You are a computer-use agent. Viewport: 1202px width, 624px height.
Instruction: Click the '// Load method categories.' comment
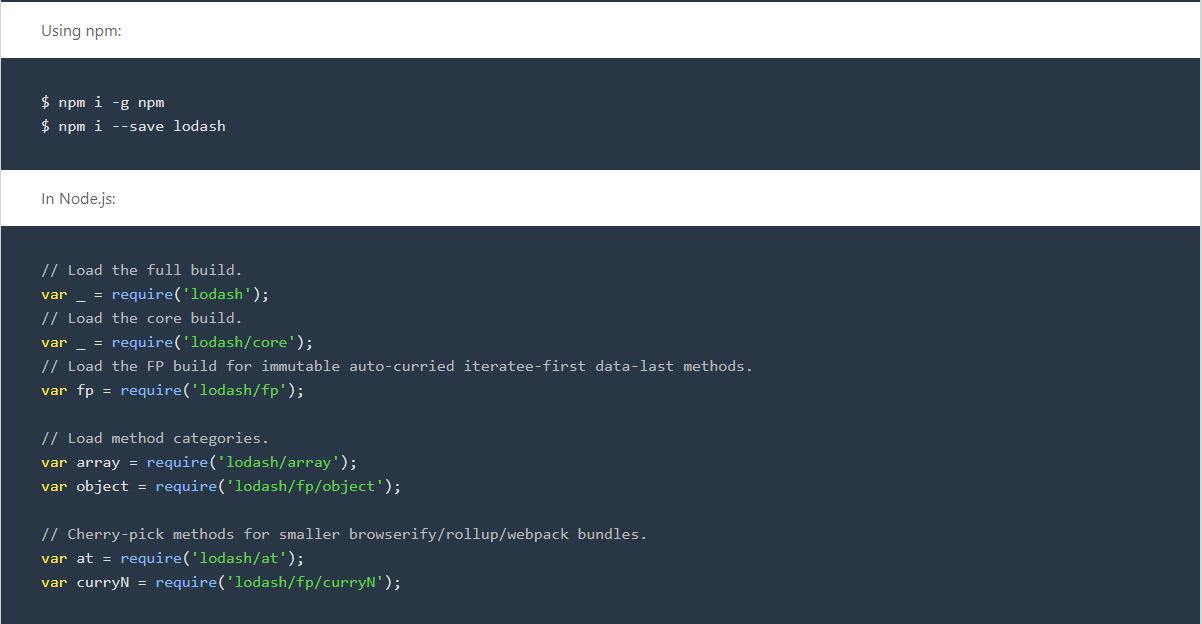pyautogui.click(x=155, y=438)
